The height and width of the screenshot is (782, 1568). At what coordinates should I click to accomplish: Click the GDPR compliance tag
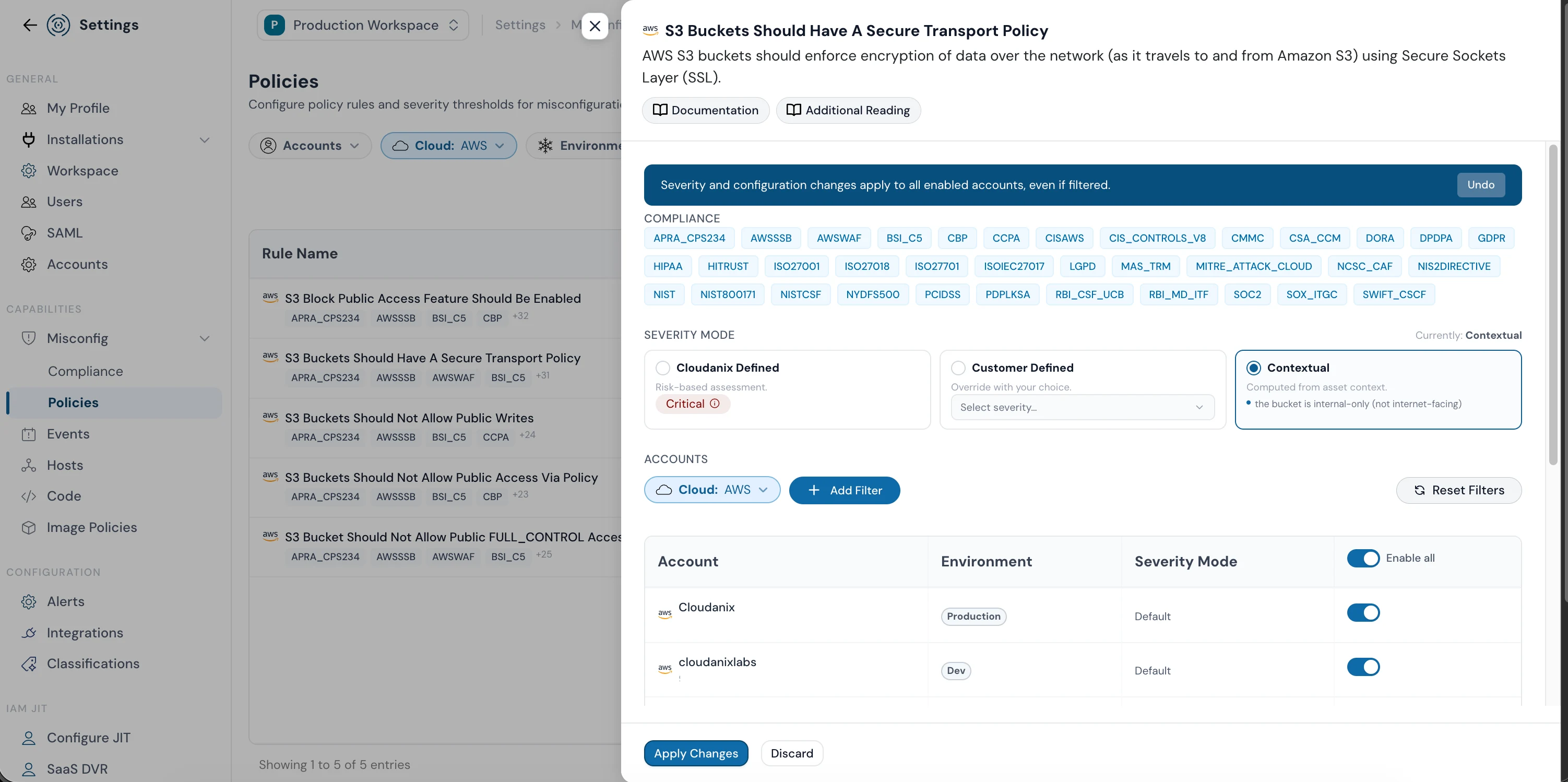pos(1491,238)
